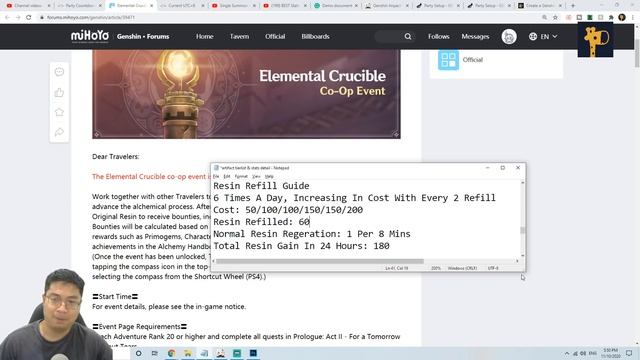This screenshot has width=640, height=360.
Task: Open the Billboards section
Action: click(316, 36)
